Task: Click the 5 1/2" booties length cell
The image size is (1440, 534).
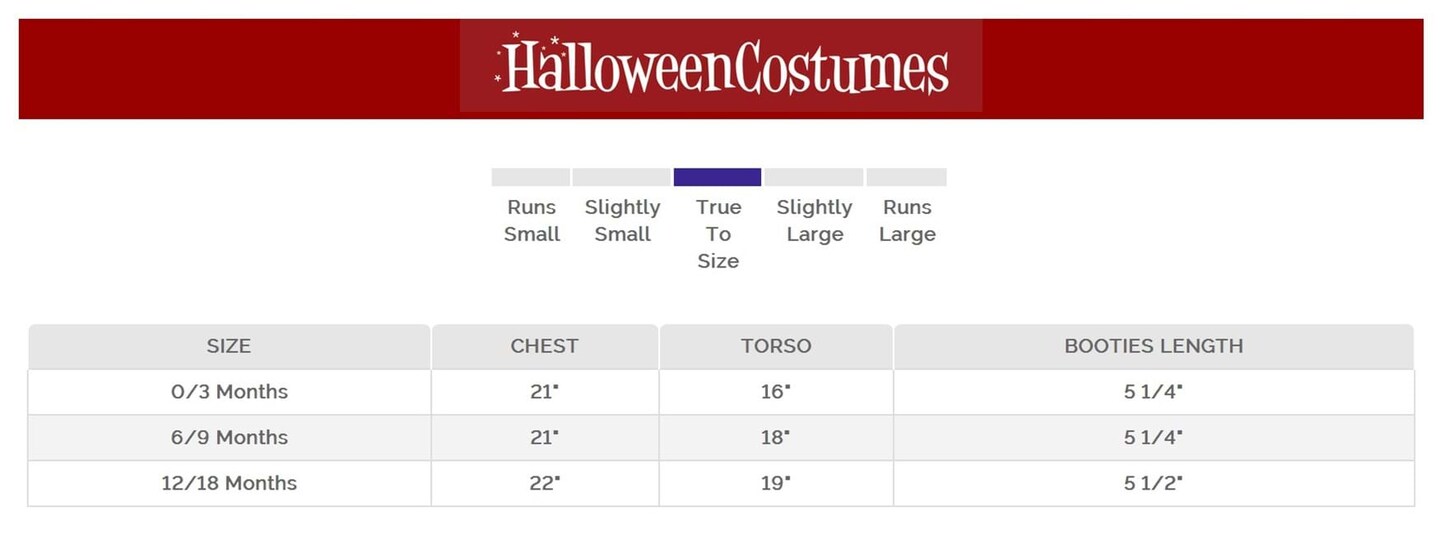Action: 1153,483
